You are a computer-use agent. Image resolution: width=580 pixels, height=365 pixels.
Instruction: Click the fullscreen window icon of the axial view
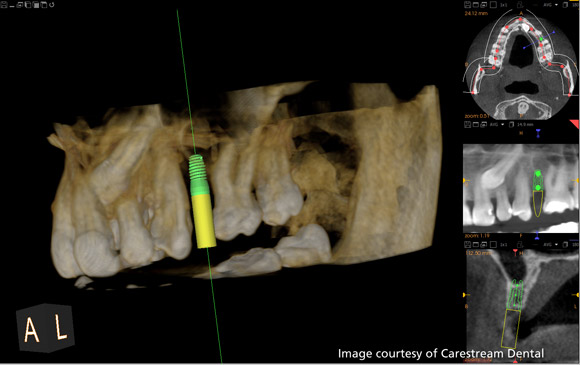(x=476, y=5)
